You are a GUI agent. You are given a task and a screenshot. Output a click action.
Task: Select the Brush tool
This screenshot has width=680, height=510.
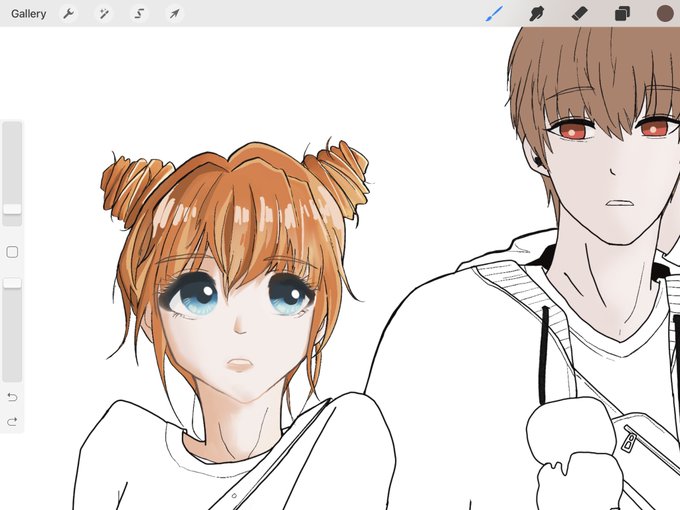tap(494, 14)
